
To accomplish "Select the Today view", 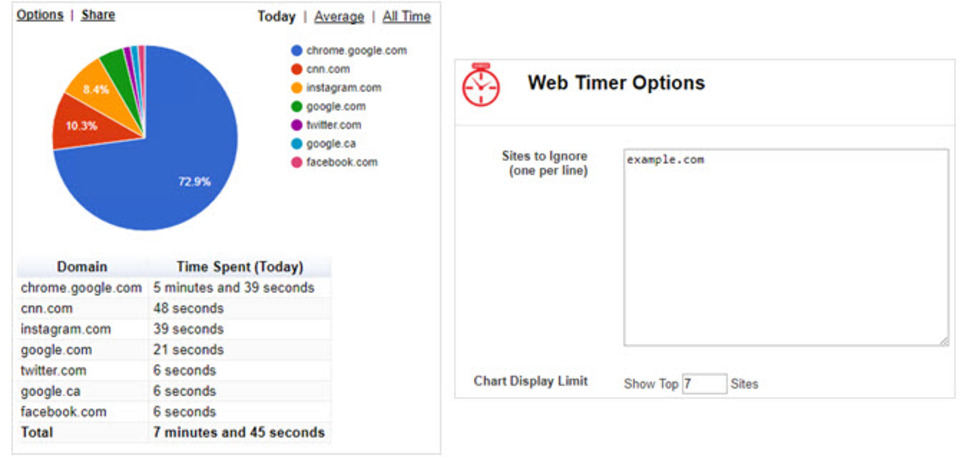I will (x=276, y=17).
